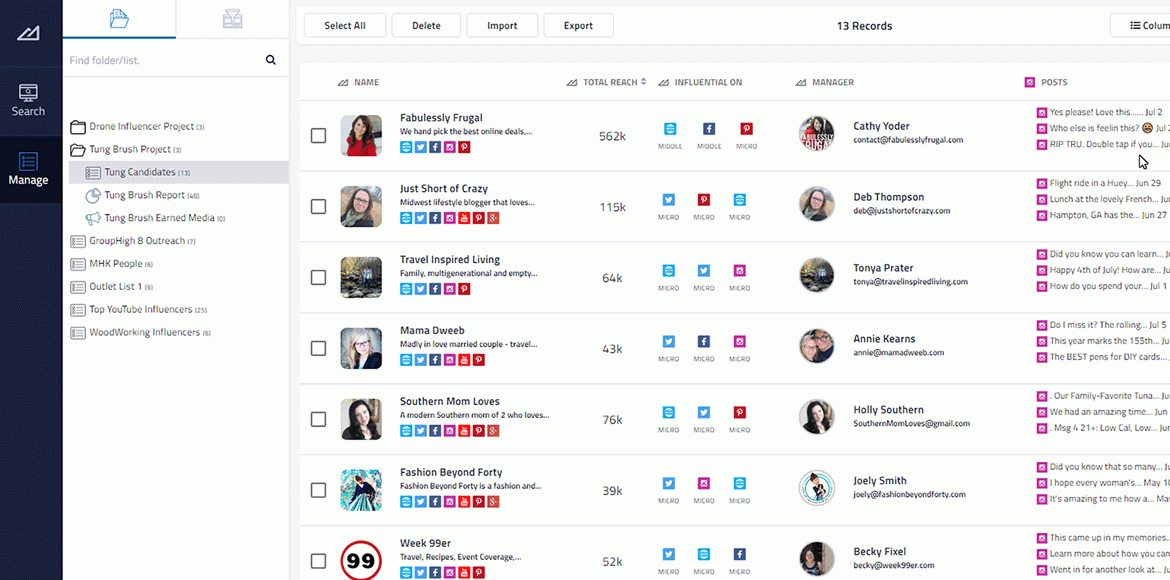Image resolution: width=1170 pixels, height=580 pixels.
Task: Click the Facebook icon under Fabulessly Frugal's Influential On
Action: coord(709,129)
